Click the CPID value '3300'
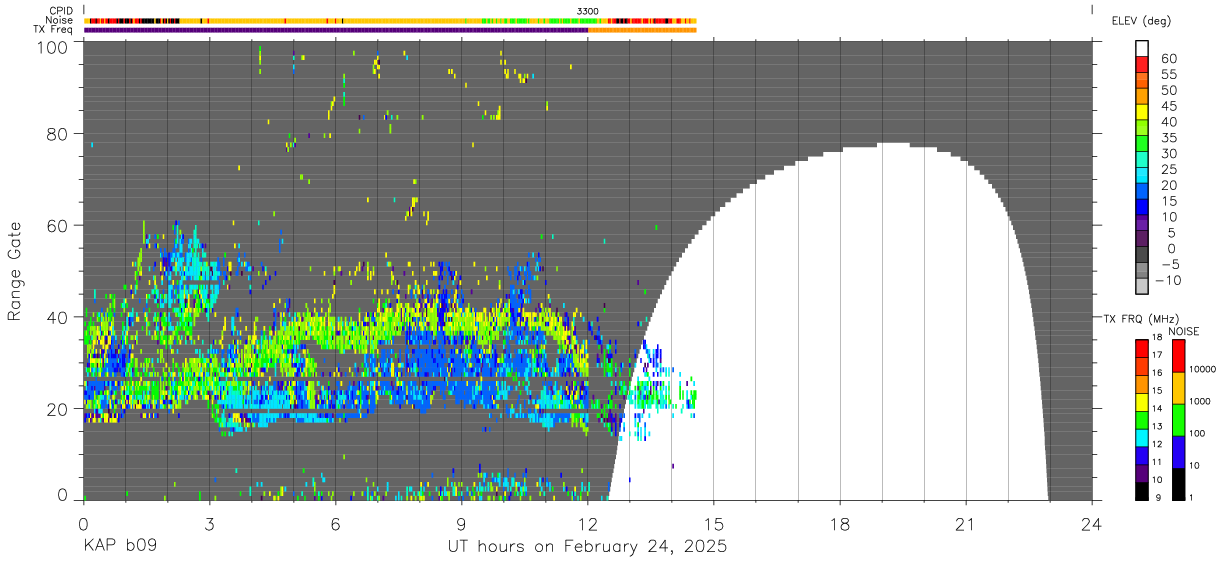 588,11
